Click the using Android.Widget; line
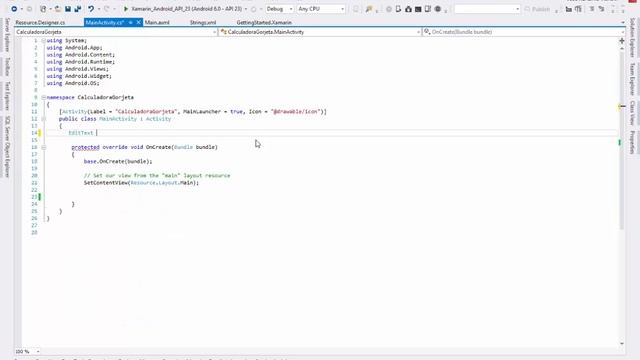 point(79,76)
